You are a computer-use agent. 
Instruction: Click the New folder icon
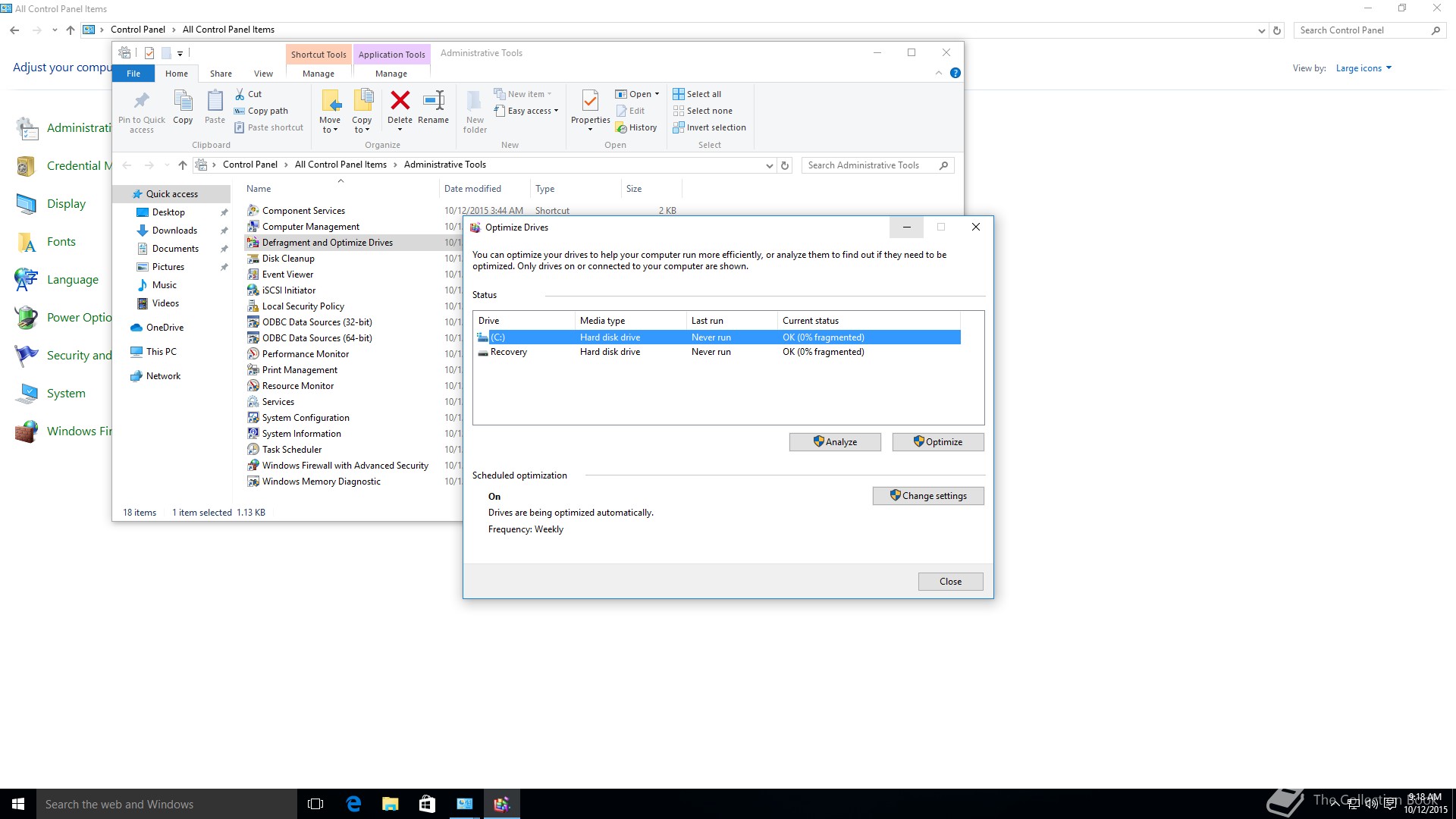coord(475,101)
